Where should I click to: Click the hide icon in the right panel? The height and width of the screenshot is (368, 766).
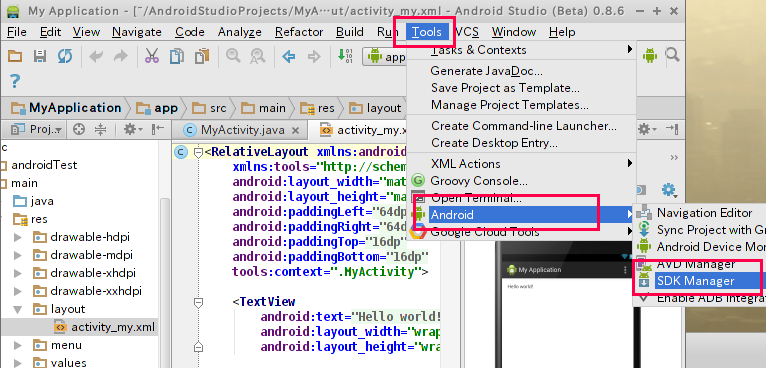pyautogui.click(x=672, y=129)
